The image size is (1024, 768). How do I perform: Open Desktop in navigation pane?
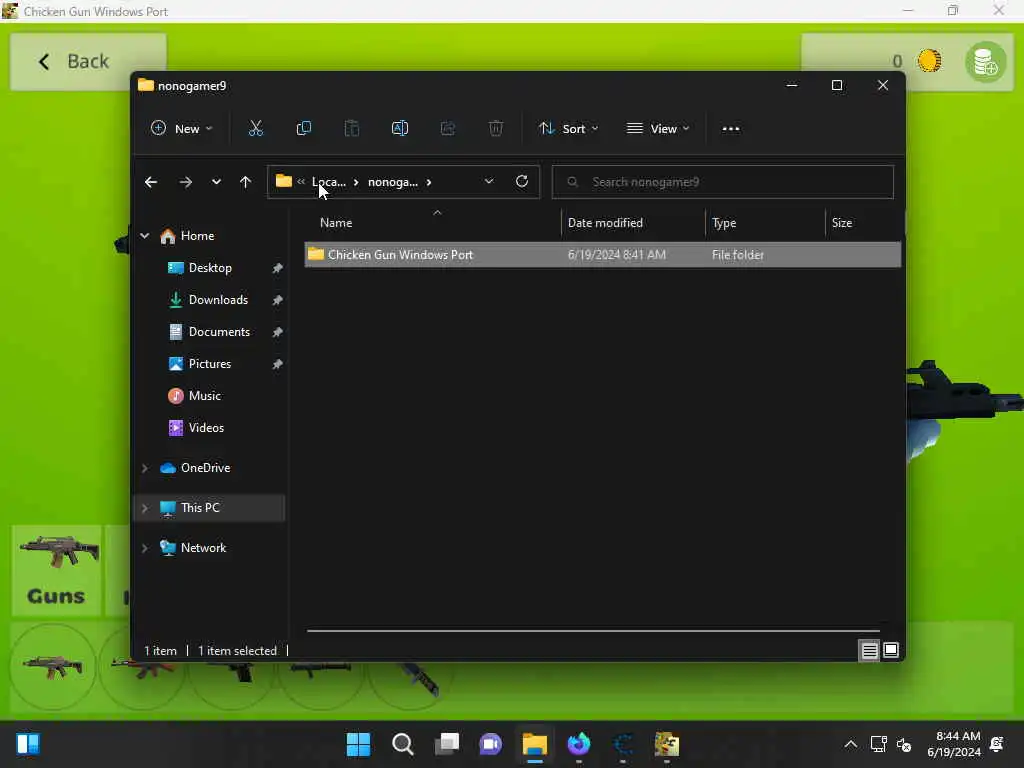tap(210, 268)
